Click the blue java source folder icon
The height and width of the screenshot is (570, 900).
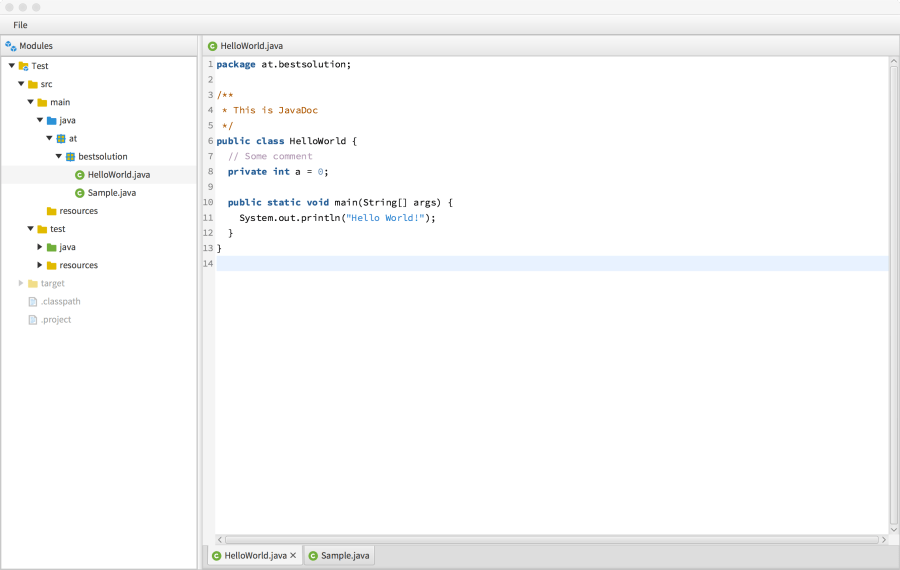[51, 120]
